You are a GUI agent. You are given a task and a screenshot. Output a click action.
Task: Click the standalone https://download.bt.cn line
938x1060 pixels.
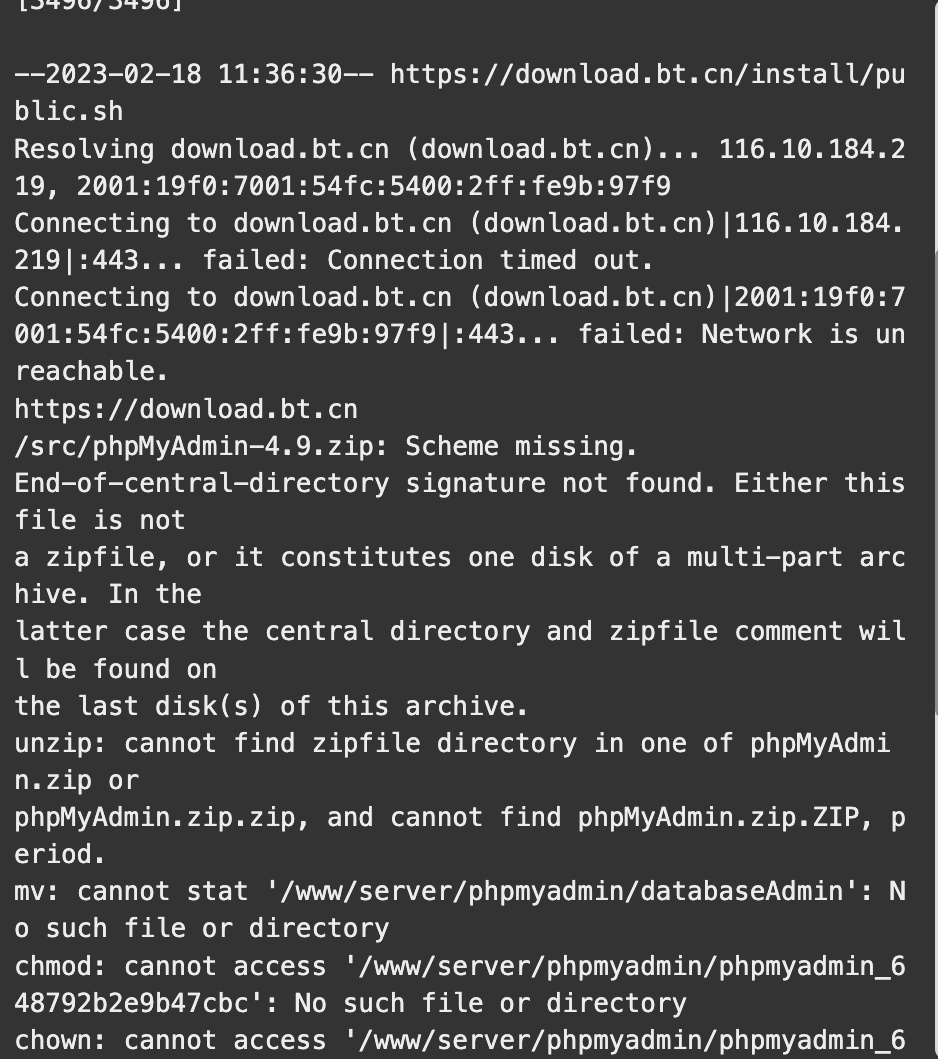[x=186, y=409]
